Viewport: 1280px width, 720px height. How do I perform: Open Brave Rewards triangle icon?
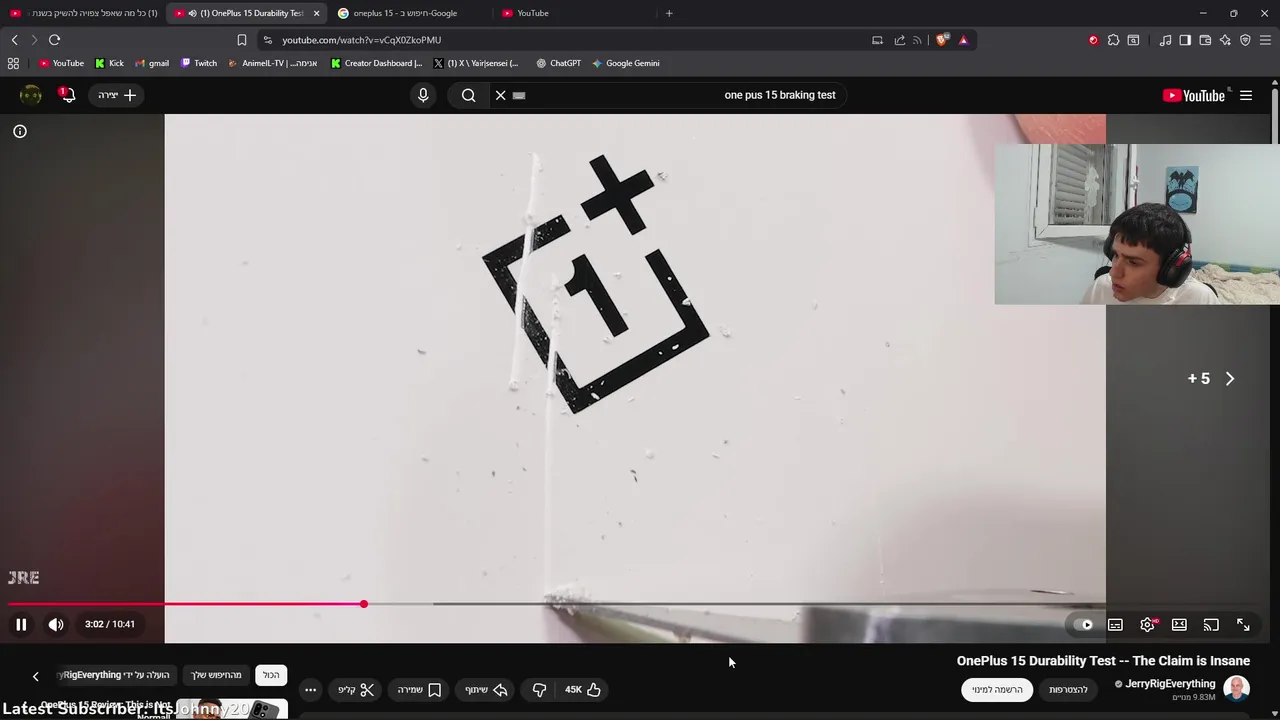click(963, 40)
